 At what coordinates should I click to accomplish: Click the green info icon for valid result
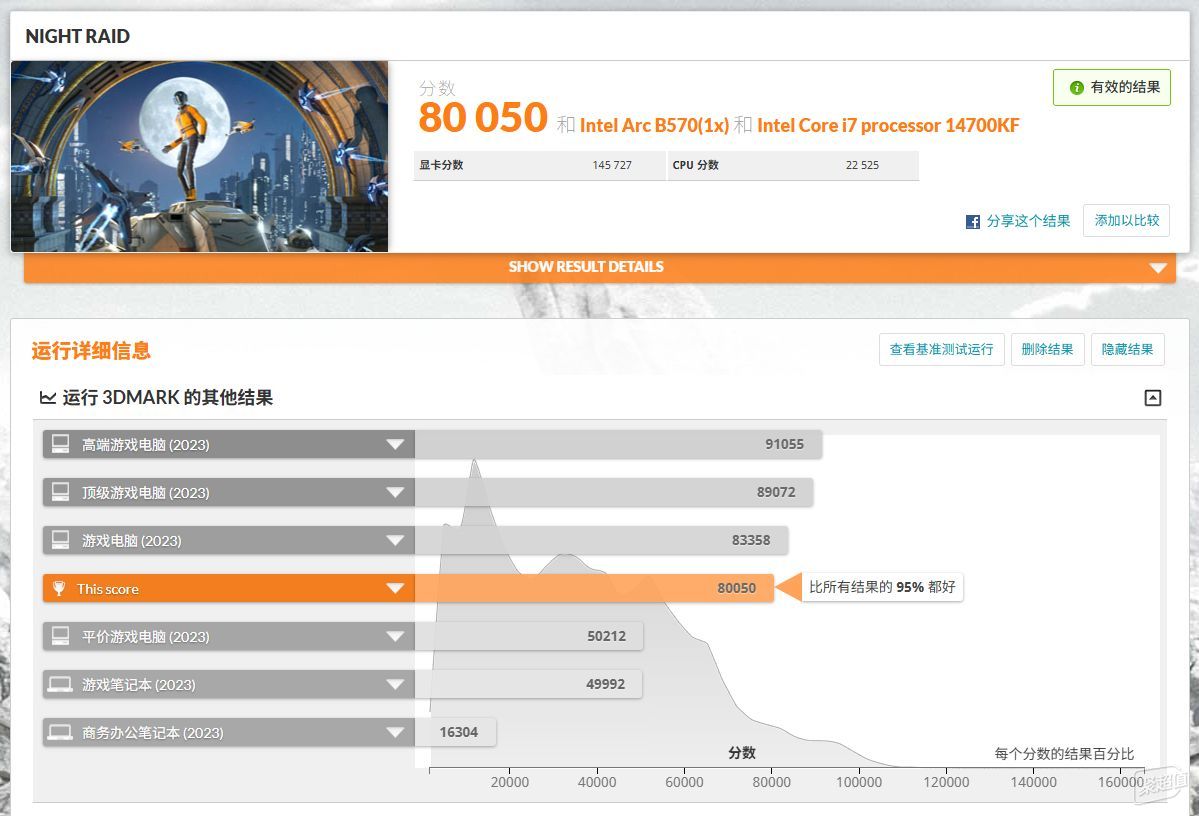pos(1077,88)
